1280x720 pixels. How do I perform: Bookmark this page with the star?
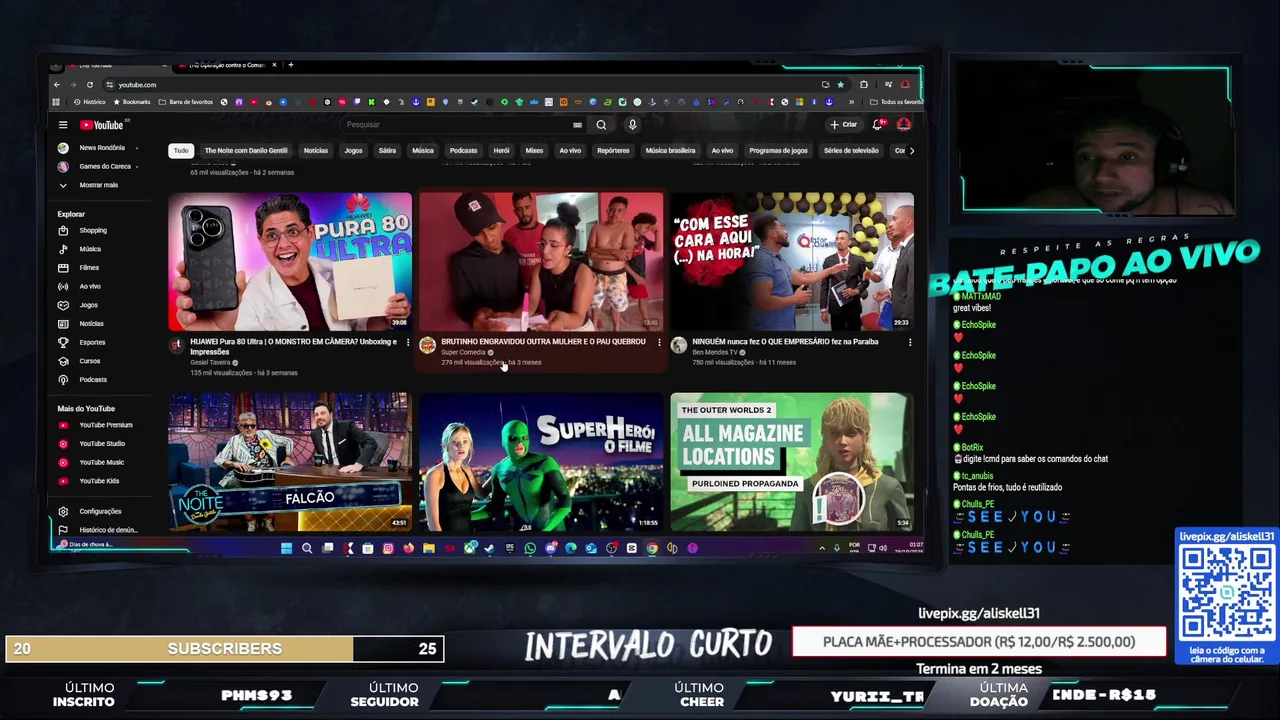(840, 85)
